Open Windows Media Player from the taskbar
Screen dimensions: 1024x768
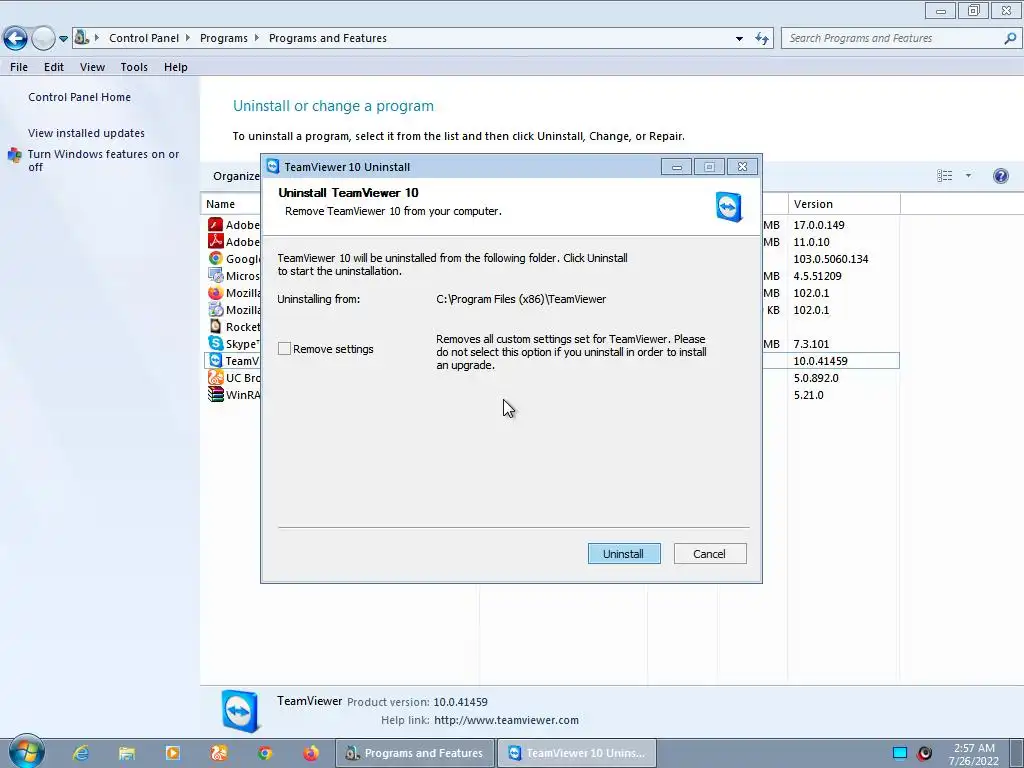pyautogui.click(x=172, y=753)
